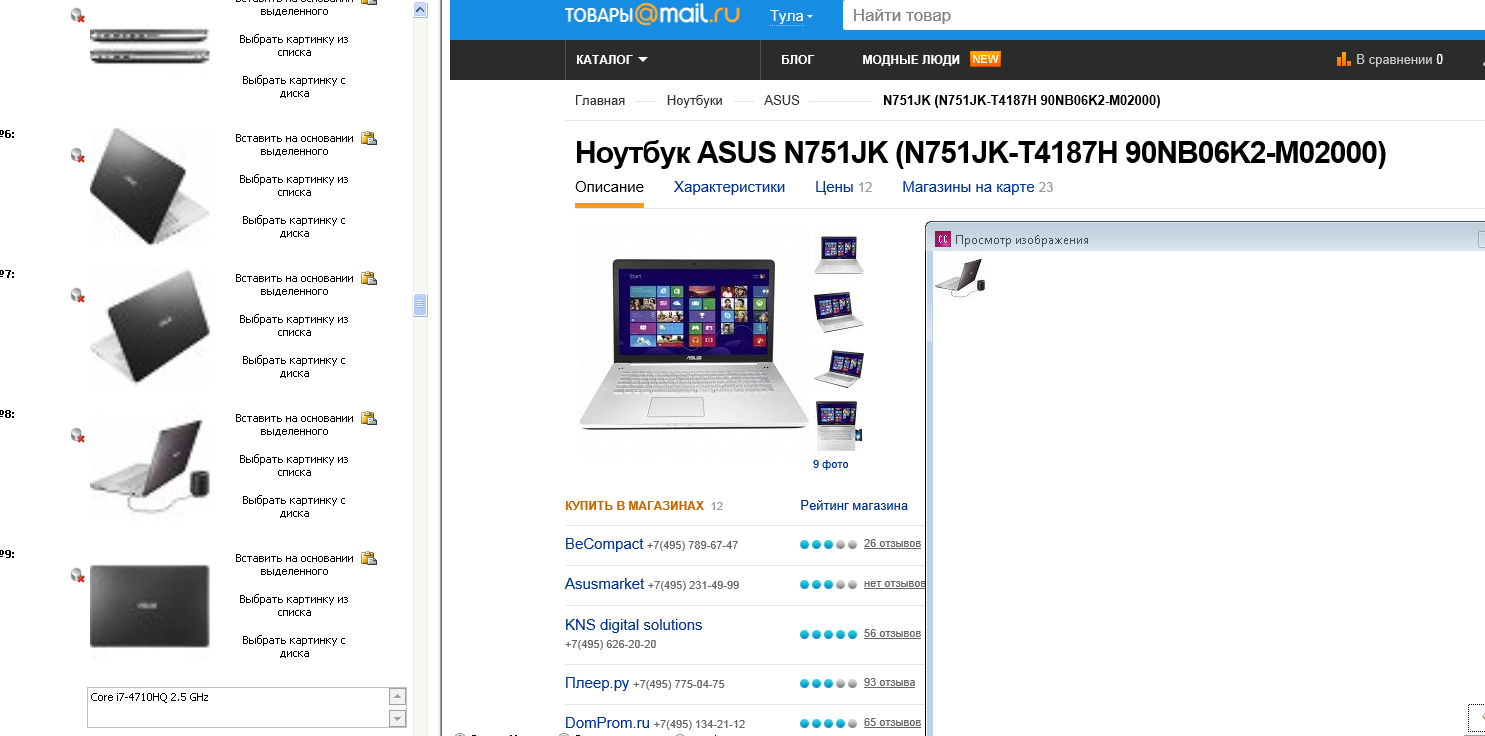Click the Товары@mail.ru logo
The image size is (1485, 736).
[x=652, y=16]
